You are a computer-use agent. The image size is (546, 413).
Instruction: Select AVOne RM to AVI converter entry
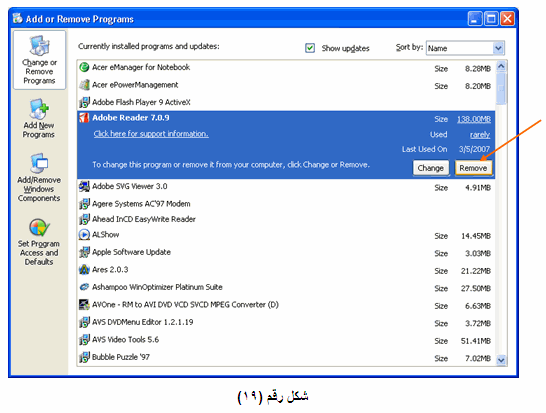[286, 305]
